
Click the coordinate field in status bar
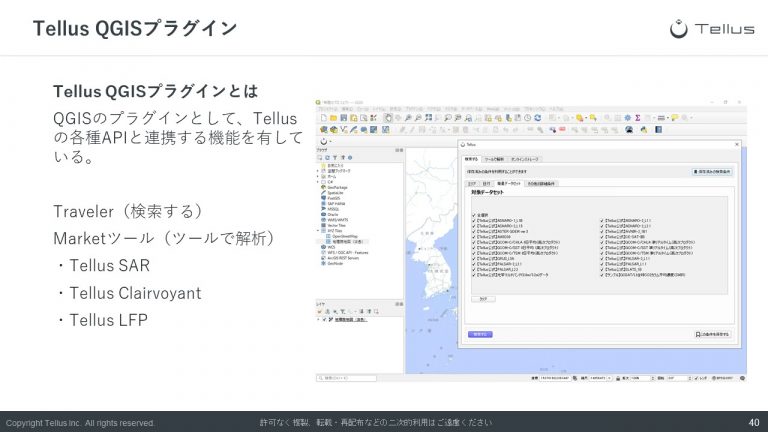click(x=555, y=378)
